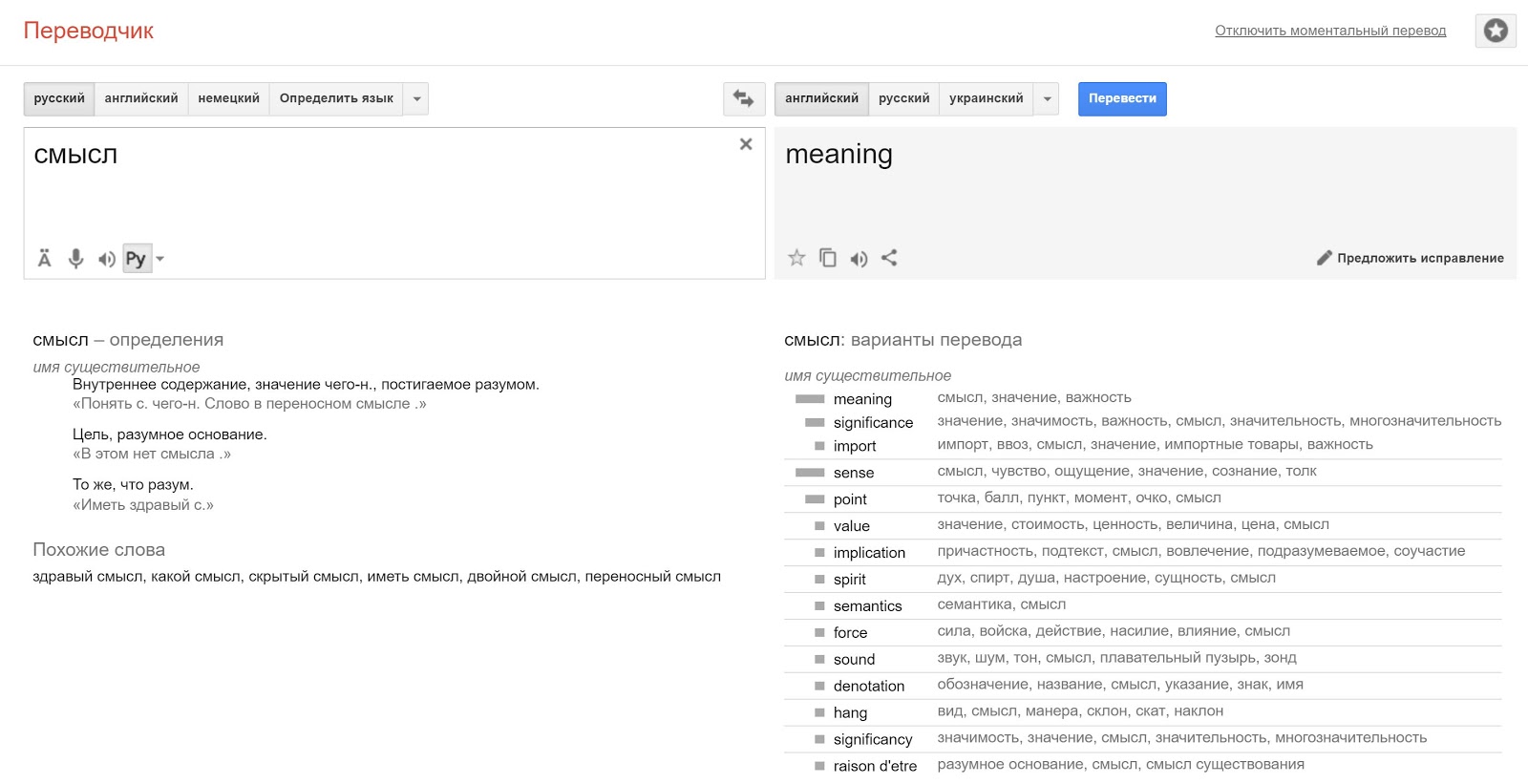
Task: Click similar phrase 'скрытый смысл'
Action: pyautogui.click(x=304, y=577)
